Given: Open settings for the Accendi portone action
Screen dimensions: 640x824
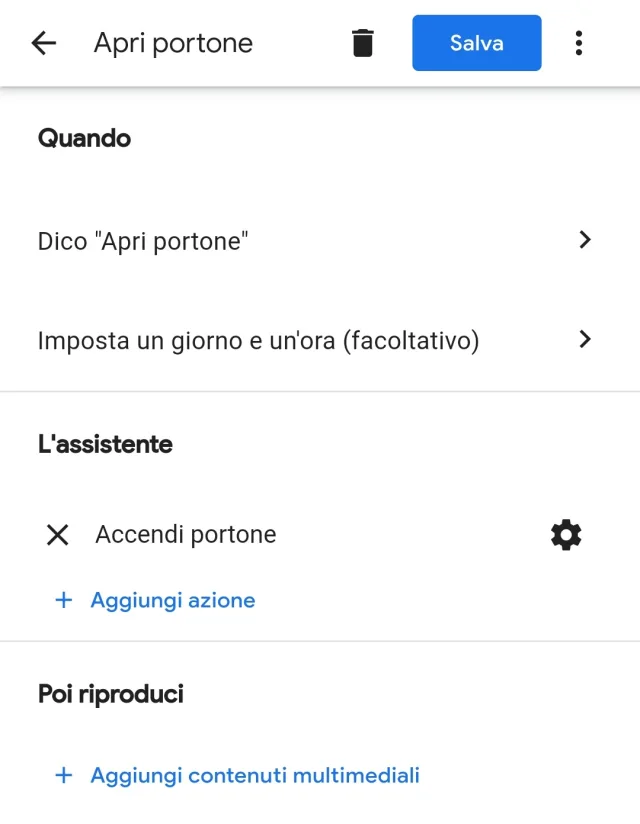Looking at the screenshot, I should tap(566, 534).
